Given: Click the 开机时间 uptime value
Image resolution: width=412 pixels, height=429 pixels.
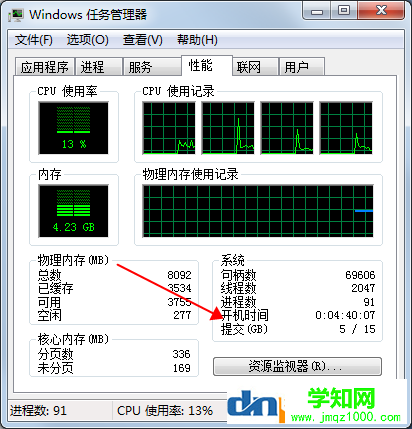Looking at the screenshot, I should click(x=345, y=315).
